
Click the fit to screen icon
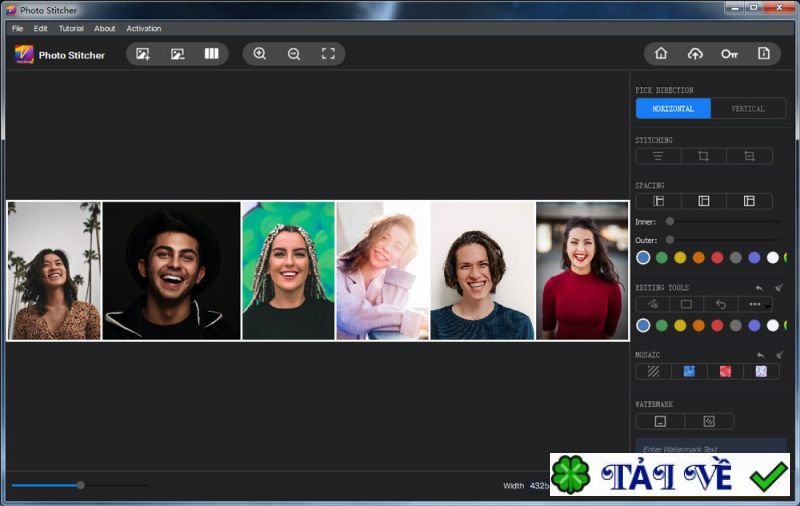pos(328,54)
